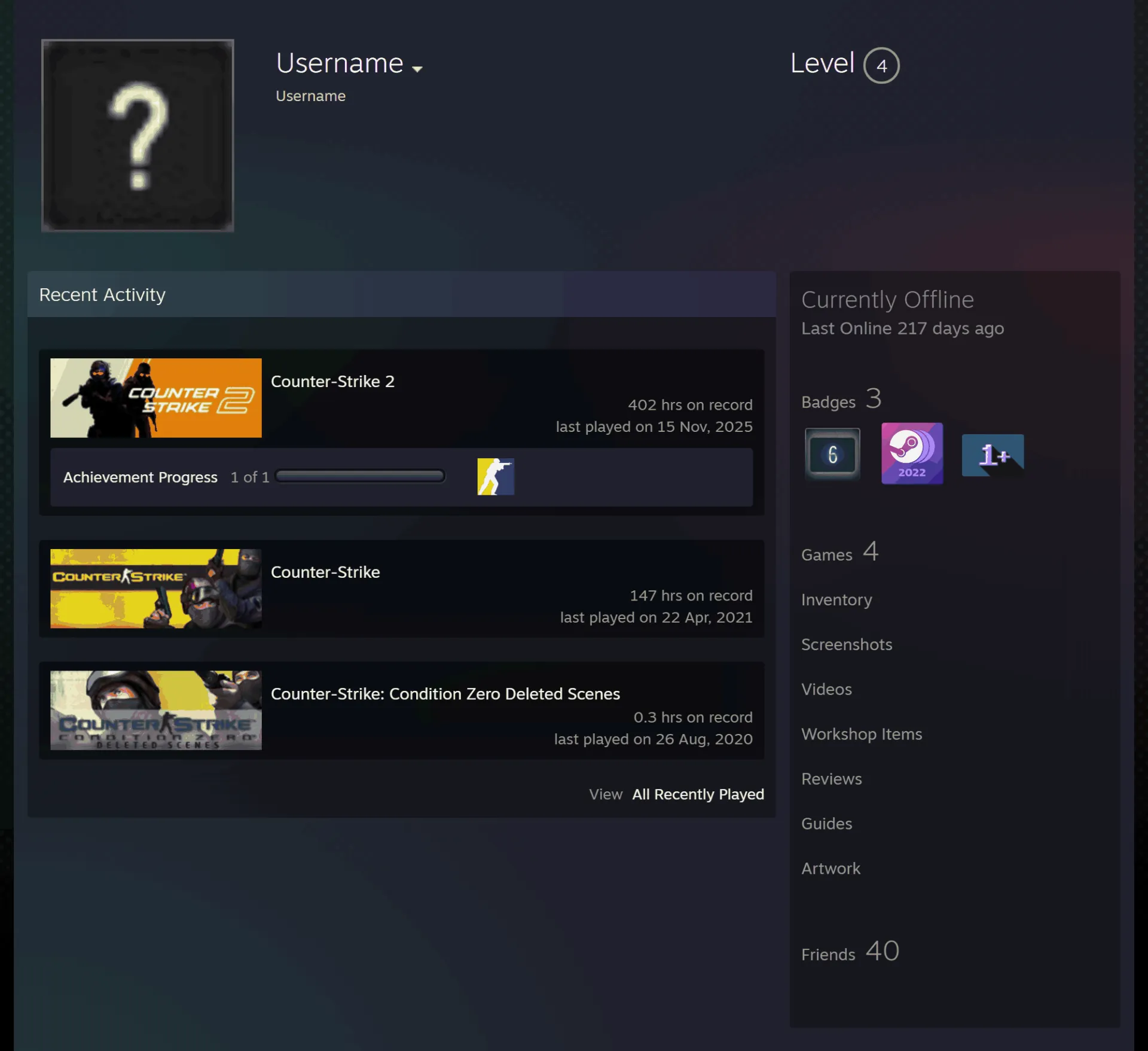
Task: Open the Guides section
Action: (826, 824)
